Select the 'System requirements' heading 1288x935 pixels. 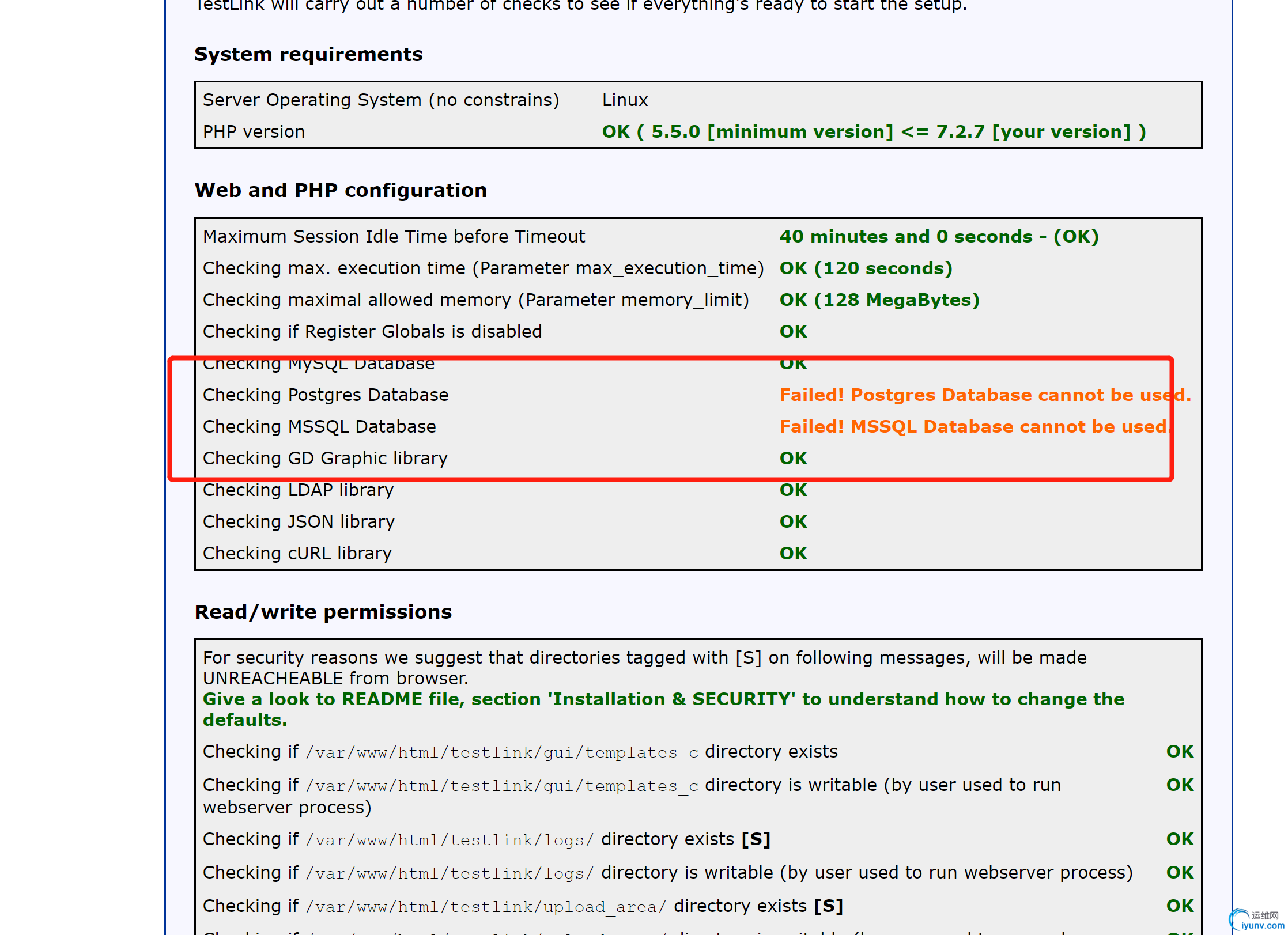308,55
